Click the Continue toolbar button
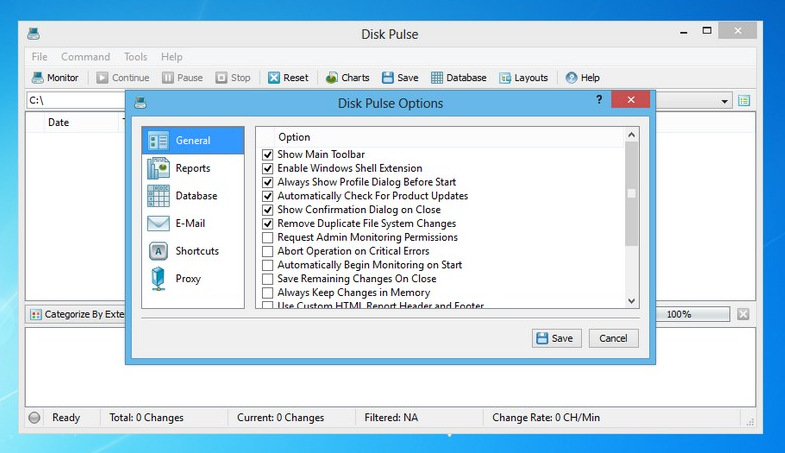The image size is (785, 453). [x=123, y=78]
